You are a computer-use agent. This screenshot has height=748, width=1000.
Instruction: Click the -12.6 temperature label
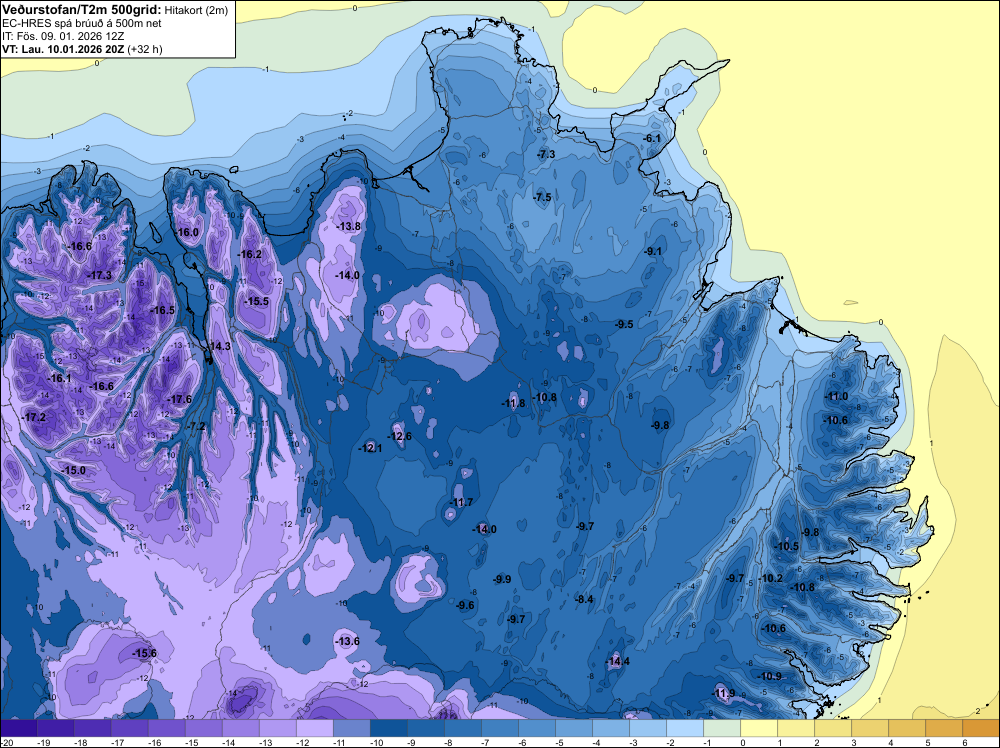tap(399, 436)
